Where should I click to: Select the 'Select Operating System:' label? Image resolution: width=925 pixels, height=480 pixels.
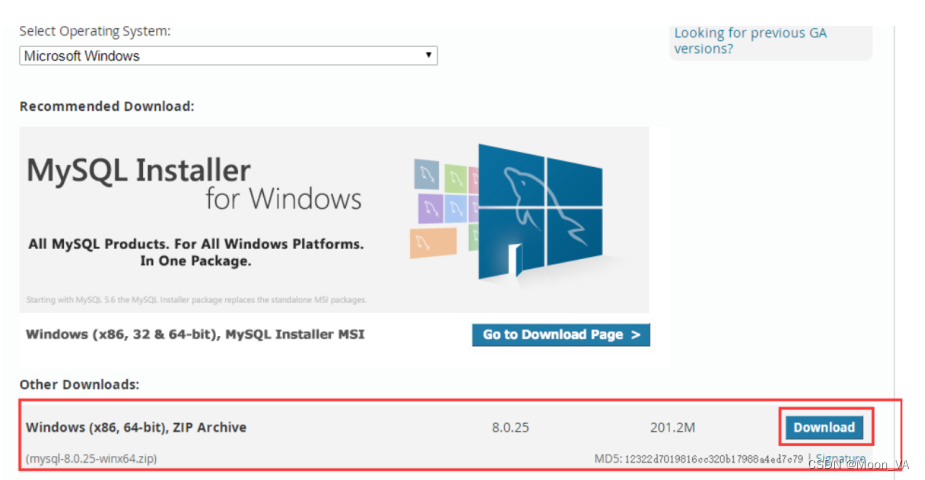[x=95, y=31]
